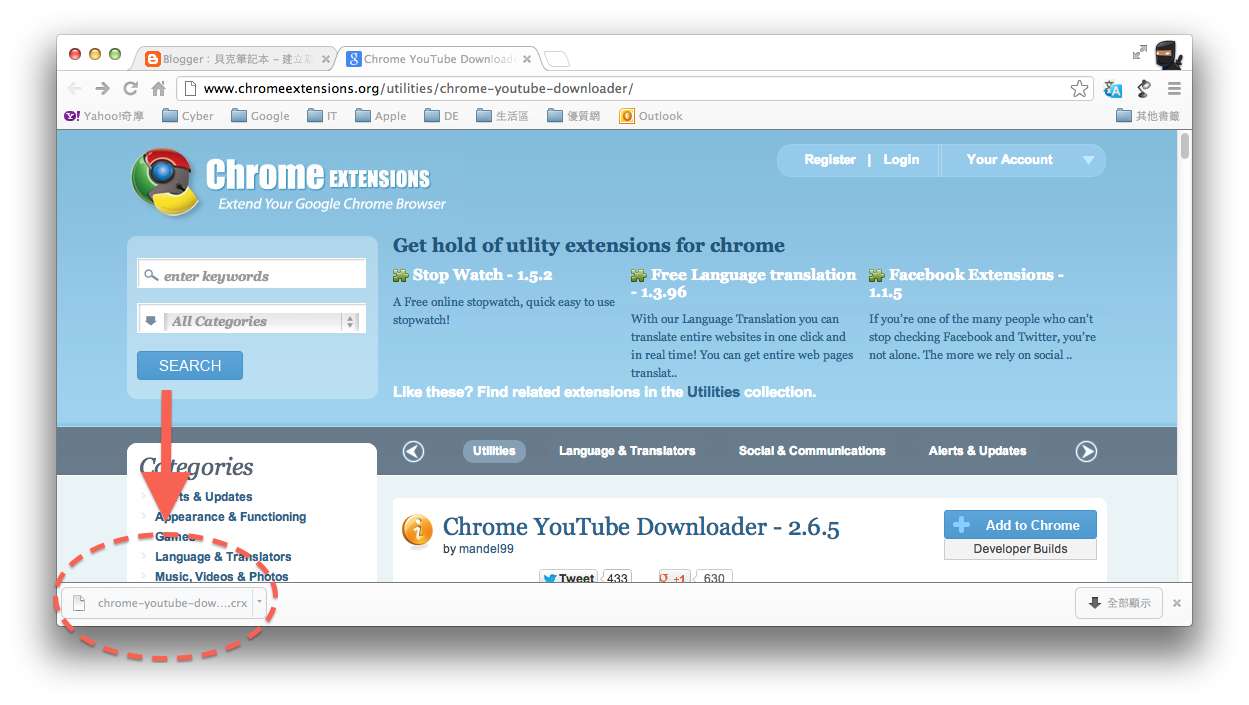The width and height of the screenshot is (1249, 705).
Task: Open the translate extension icon
Action: tap(1113, 89)
